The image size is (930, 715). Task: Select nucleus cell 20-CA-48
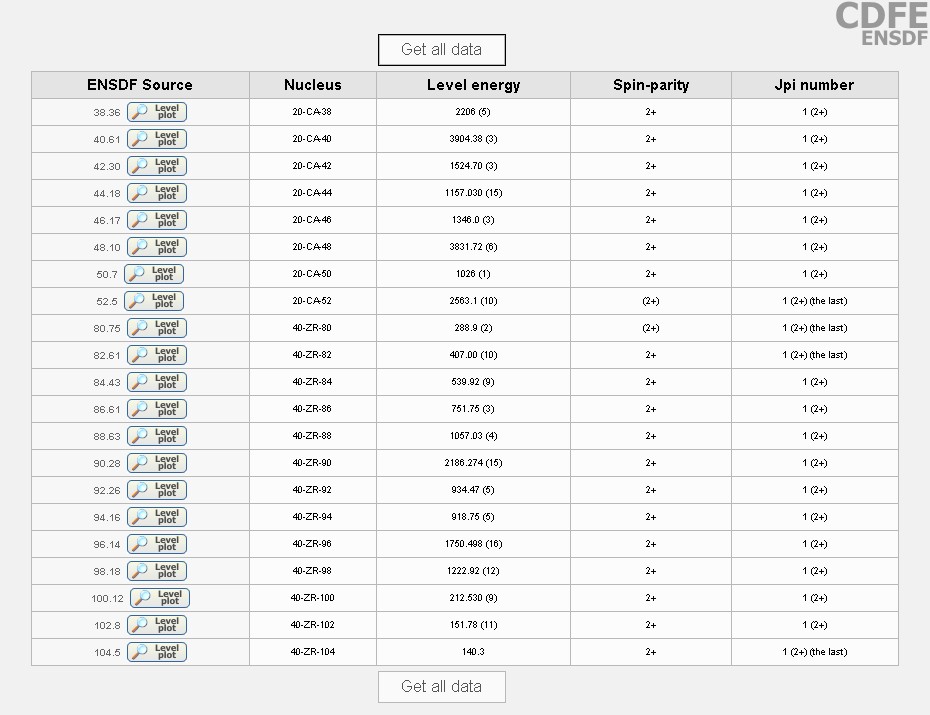[312, 247]
